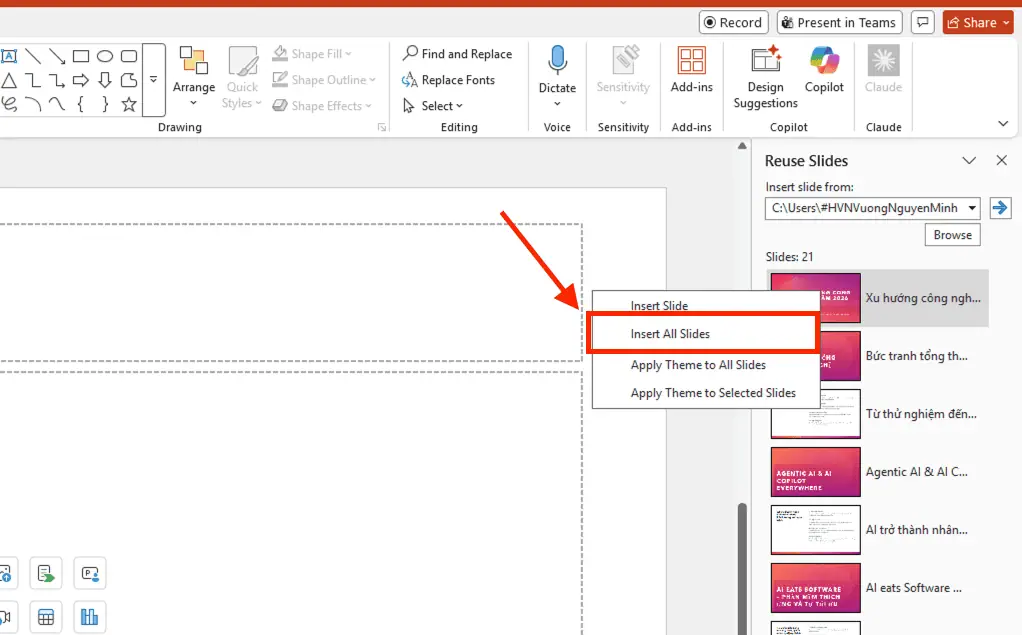1022x635 pixels.
Task: Select 'AI trở thành nhân...' slide thumbnail
Action: pyautogui.click(x=815, y=530)
